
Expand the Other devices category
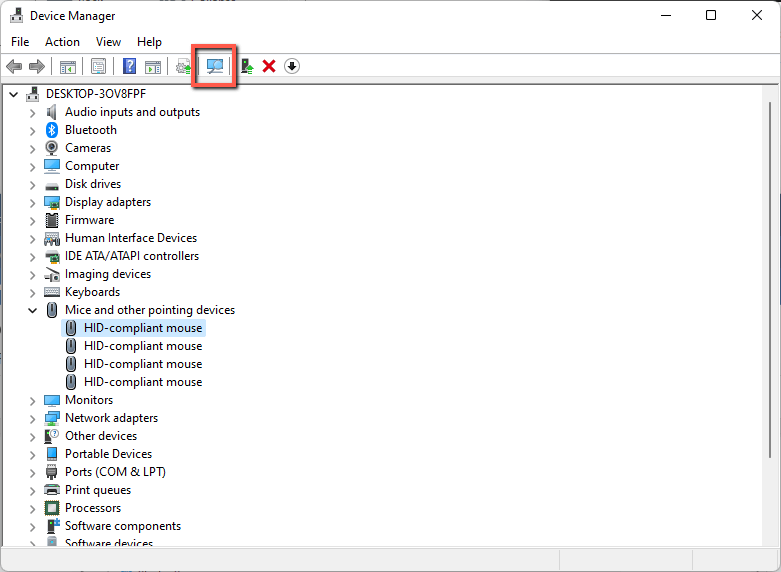[x=32, y=436]
